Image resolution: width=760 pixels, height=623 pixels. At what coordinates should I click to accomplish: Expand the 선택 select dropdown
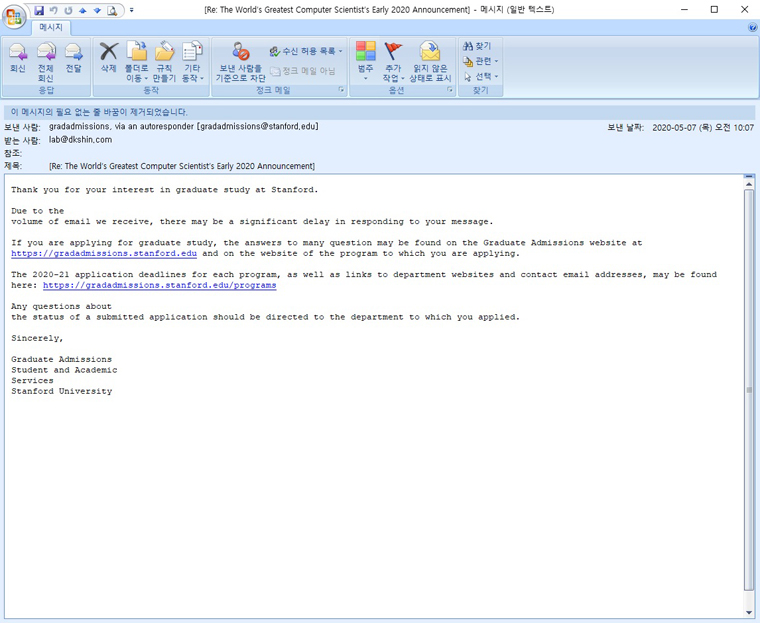(x=480, y=77)
